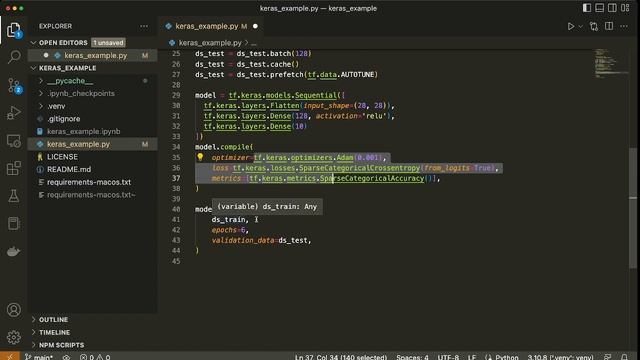Click the Ln 37, Col 34 position indicator

click(x=341, y=357)
